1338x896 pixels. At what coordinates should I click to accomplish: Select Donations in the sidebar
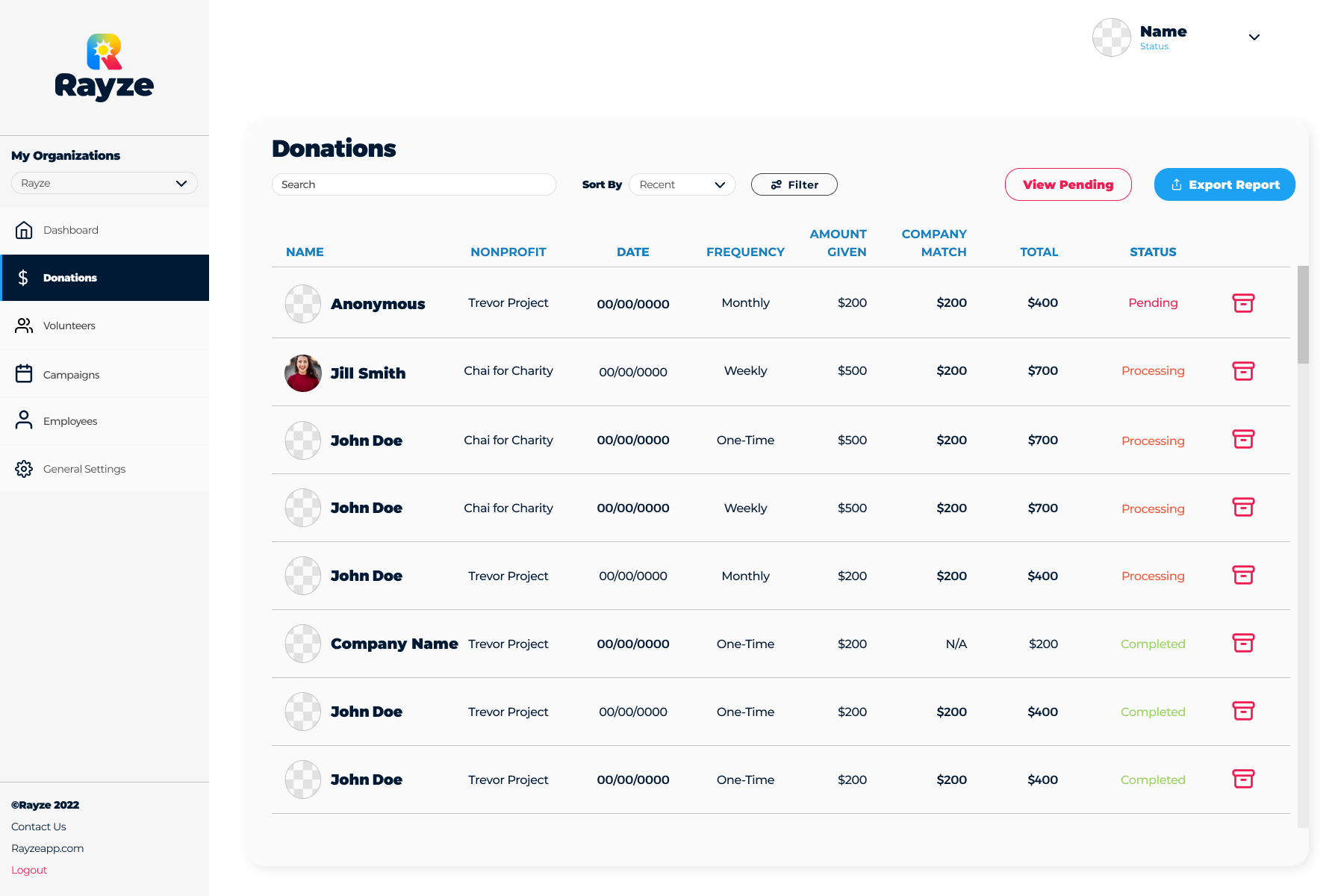(x=105, y=278)
